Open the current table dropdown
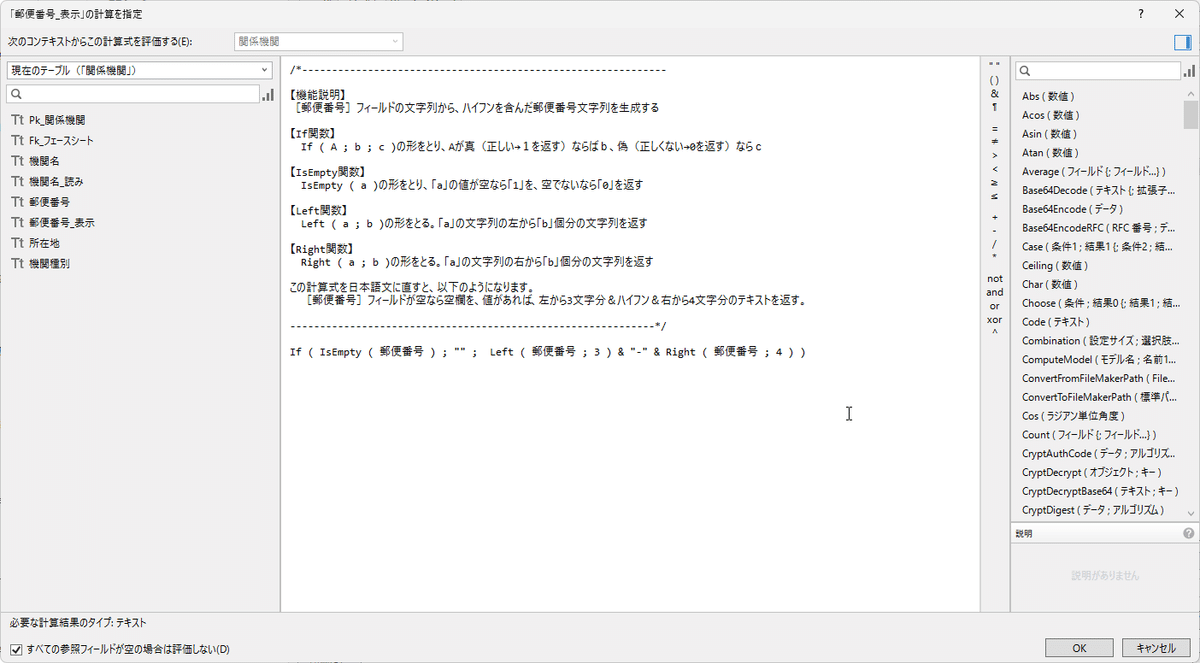1200x663 pixels. point(139,70)
